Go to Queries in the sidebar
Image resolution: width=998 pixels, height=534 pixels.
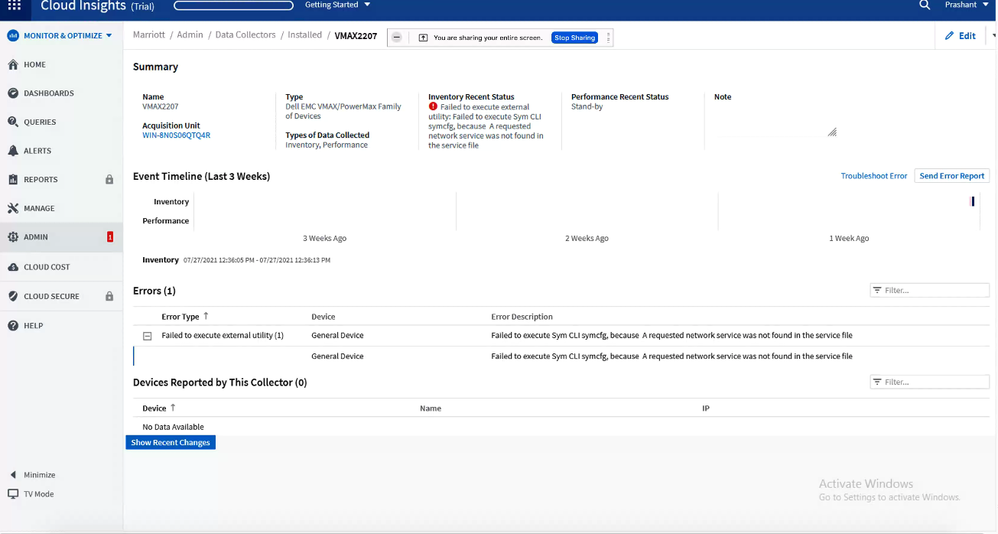click(40, 122)
